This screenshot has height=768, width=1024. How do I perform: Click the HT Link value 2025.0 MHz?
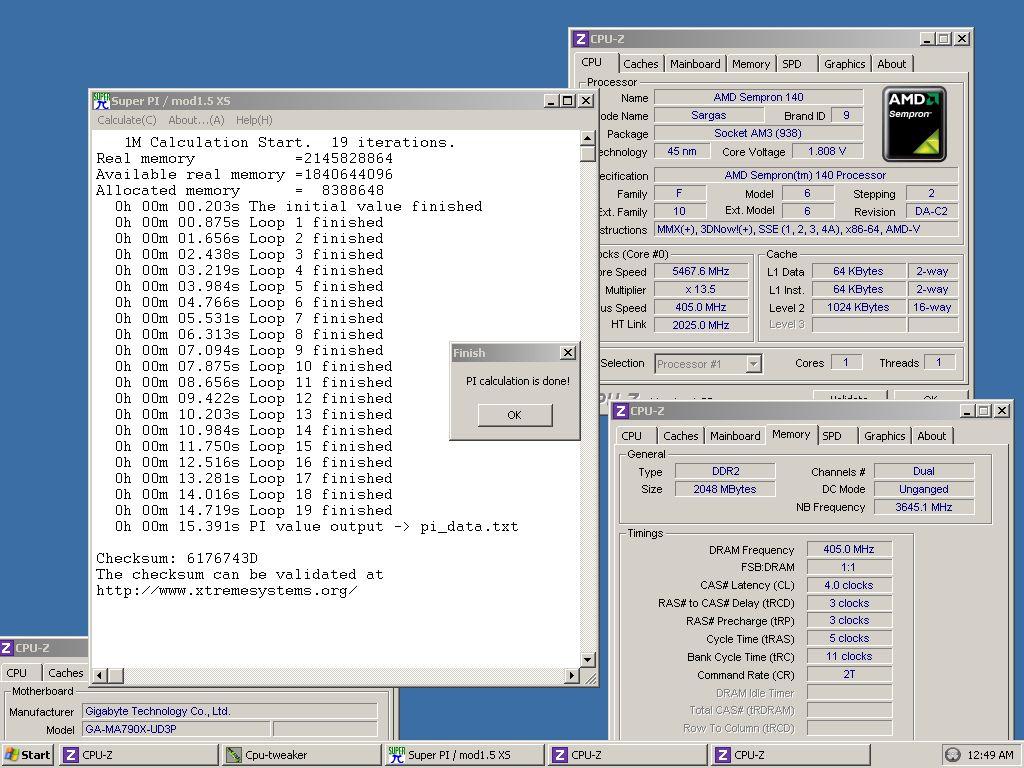(x=701, y=325)
